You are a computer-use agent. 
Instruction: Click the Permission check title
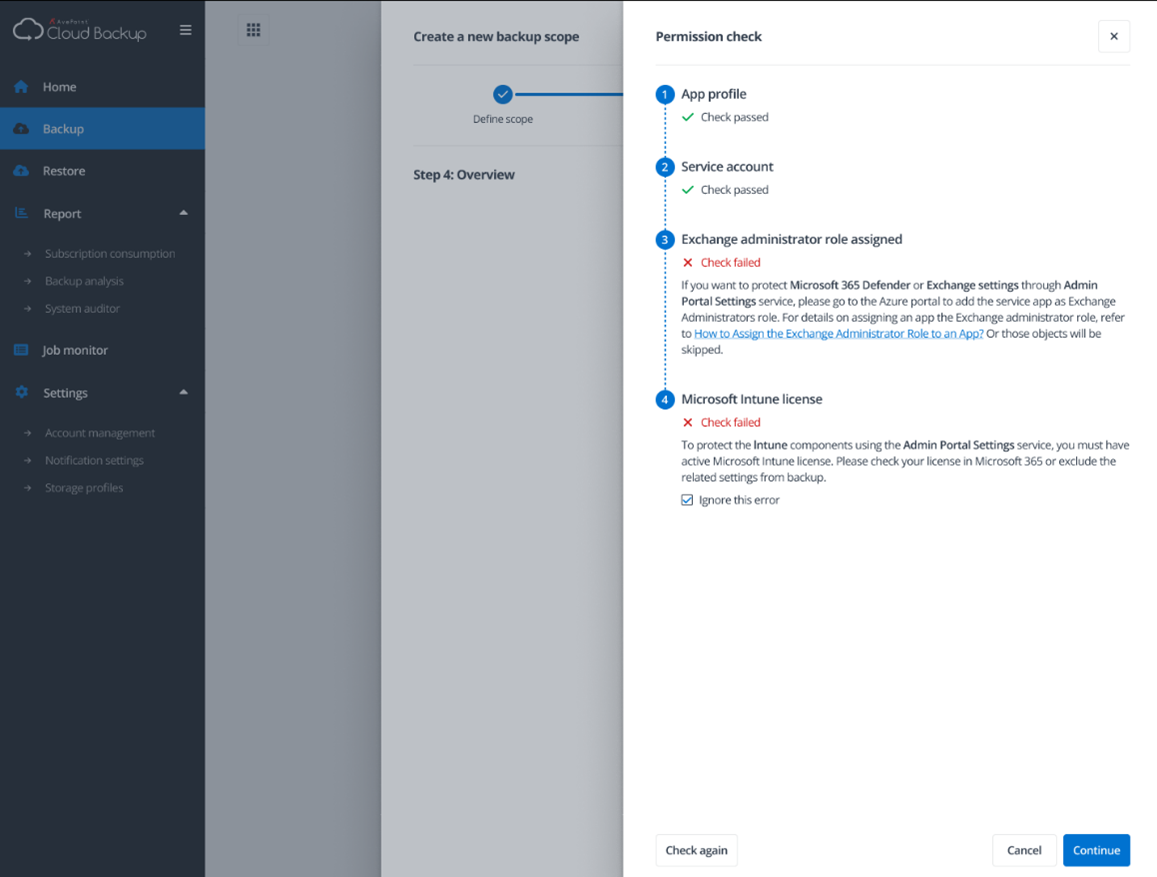(x=708, y=36)
